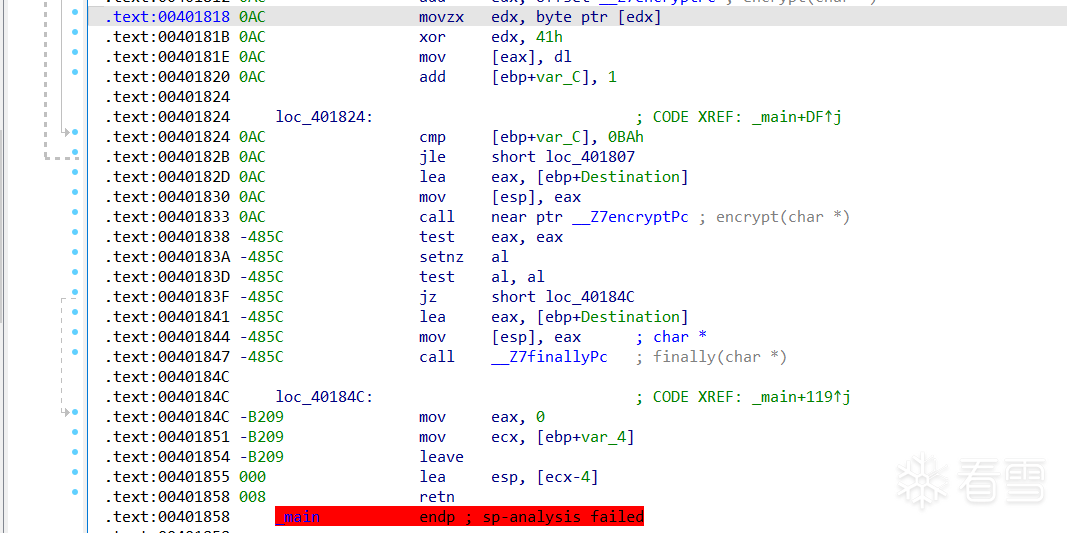Select the 0BAh constant in cmp
1067x533 pixels.
pyautogui.click(x=626, y=137)
